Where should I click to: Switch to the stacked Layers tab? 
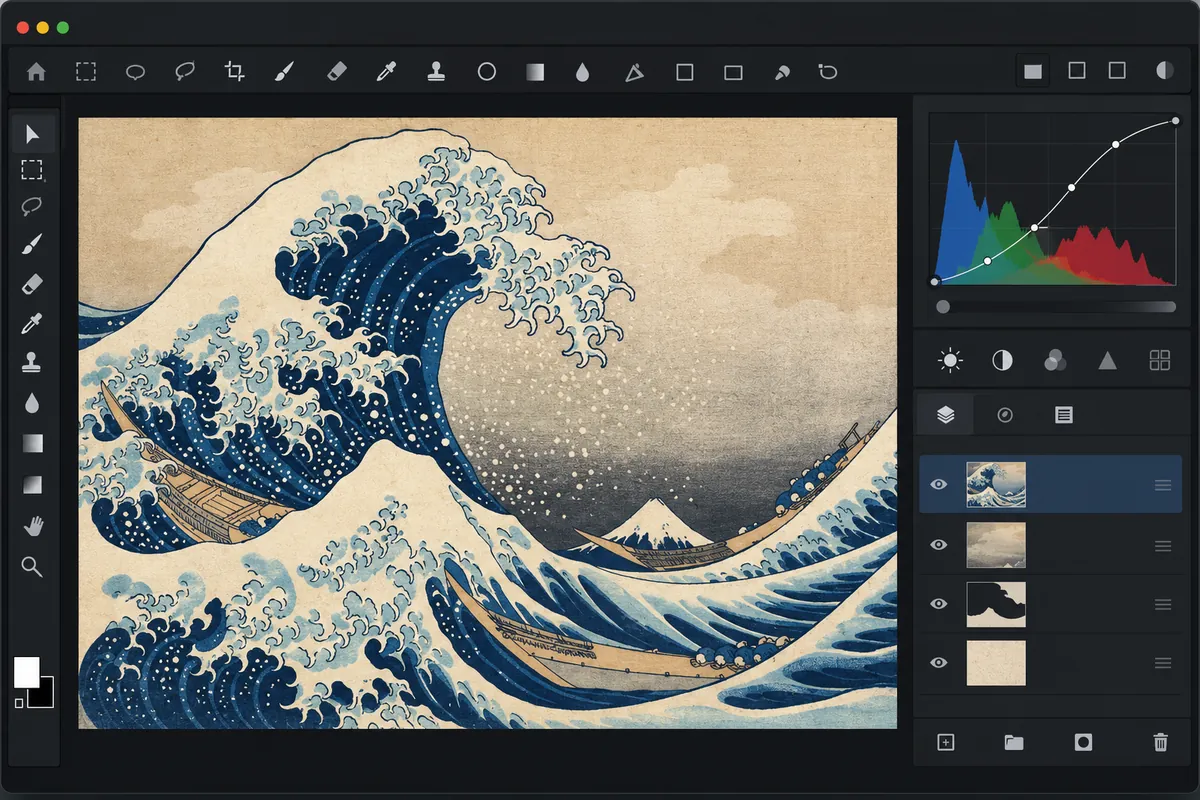(945, 414)
